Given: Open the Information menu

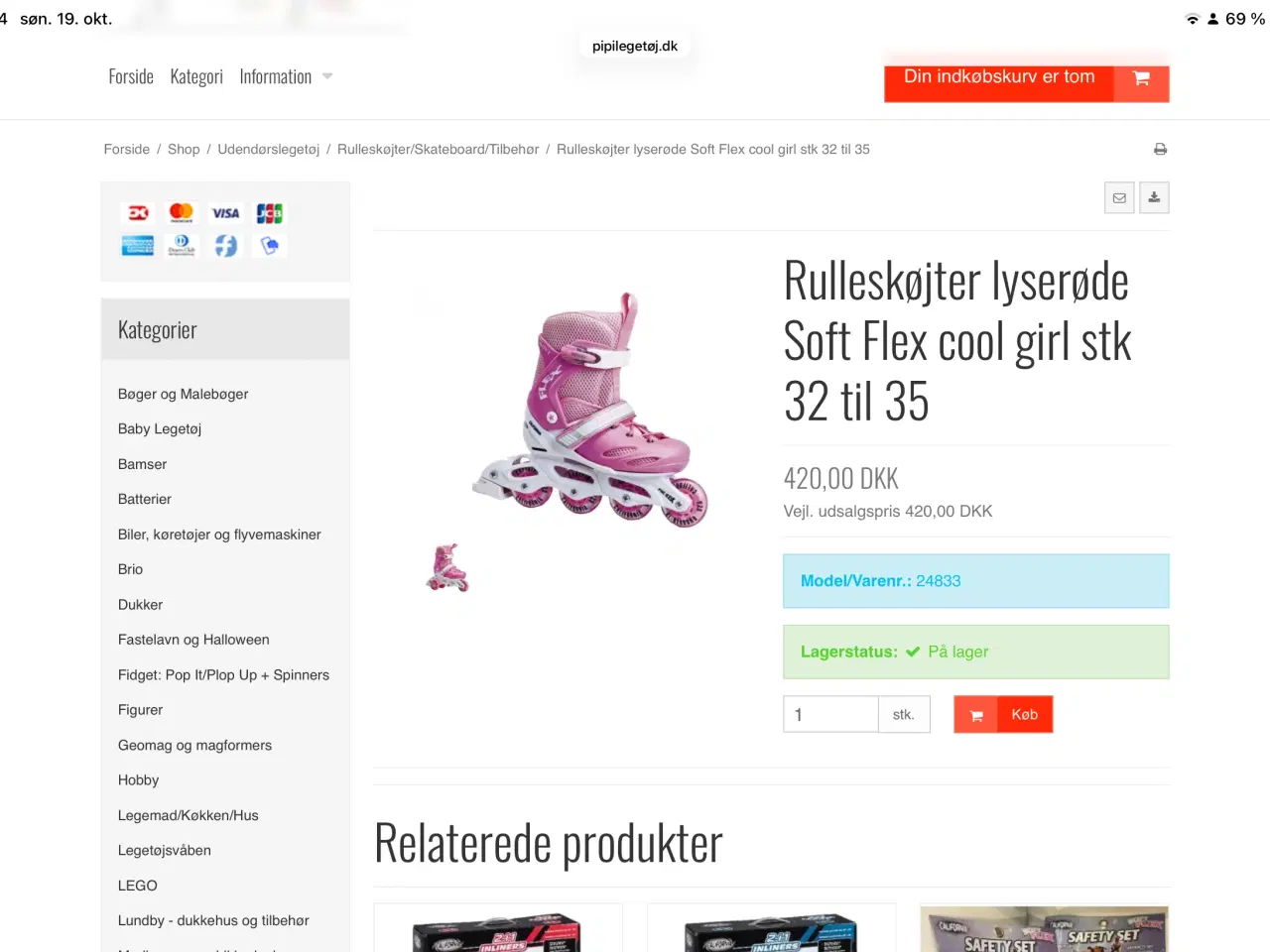Looking at the screenshot, I should point(276,76).
